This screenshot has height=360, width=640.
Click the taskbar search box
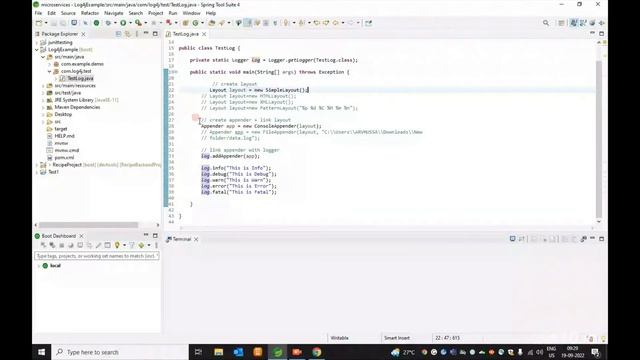(x=120, y=352)
